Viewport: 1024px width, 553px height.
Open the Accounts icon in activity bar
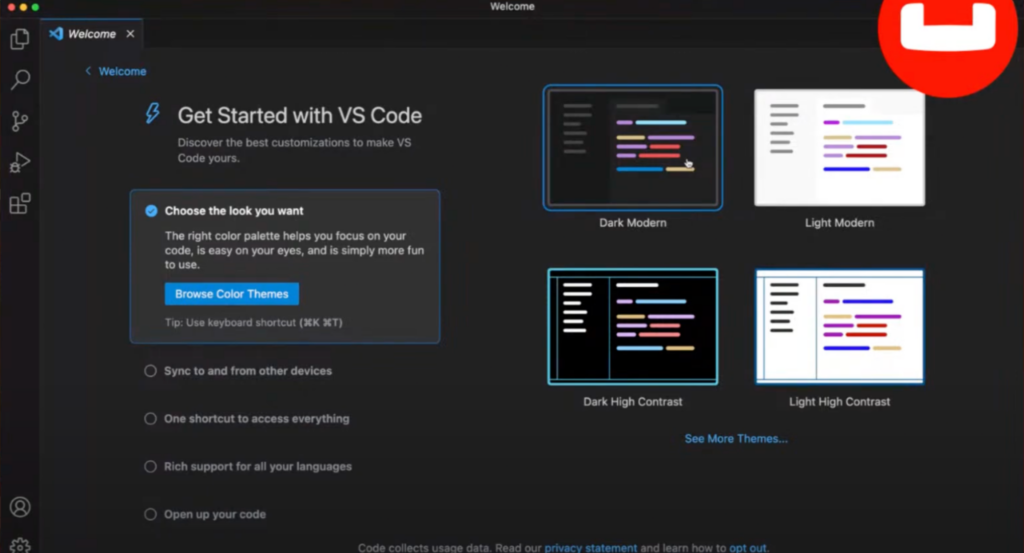point(20,507)
